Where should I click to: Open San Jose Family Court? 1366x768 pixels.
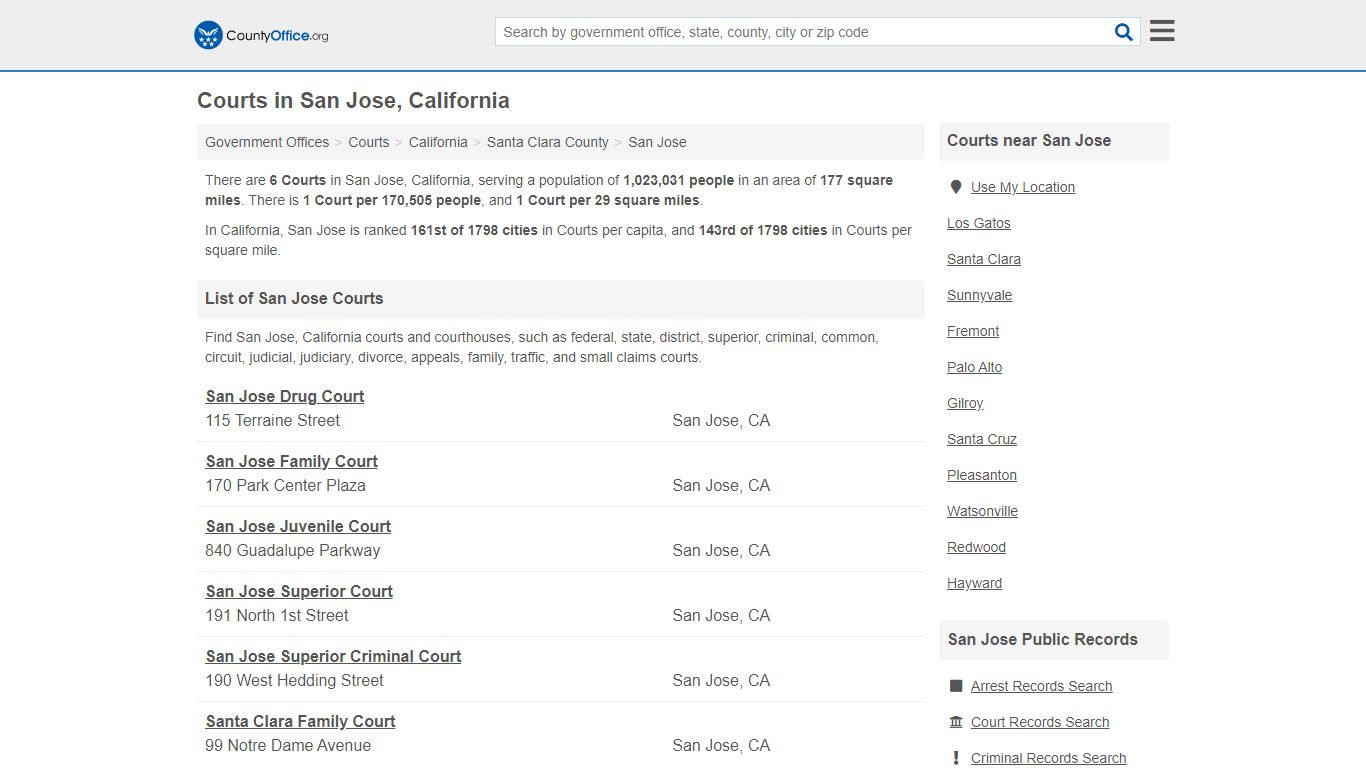pyautogui.click(x=292, y=461)
